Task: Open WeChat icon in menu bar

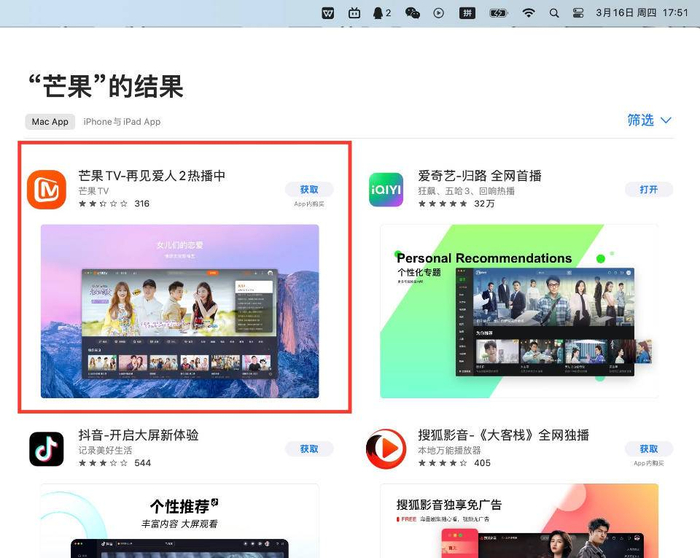Action: (x=412, y=13)
